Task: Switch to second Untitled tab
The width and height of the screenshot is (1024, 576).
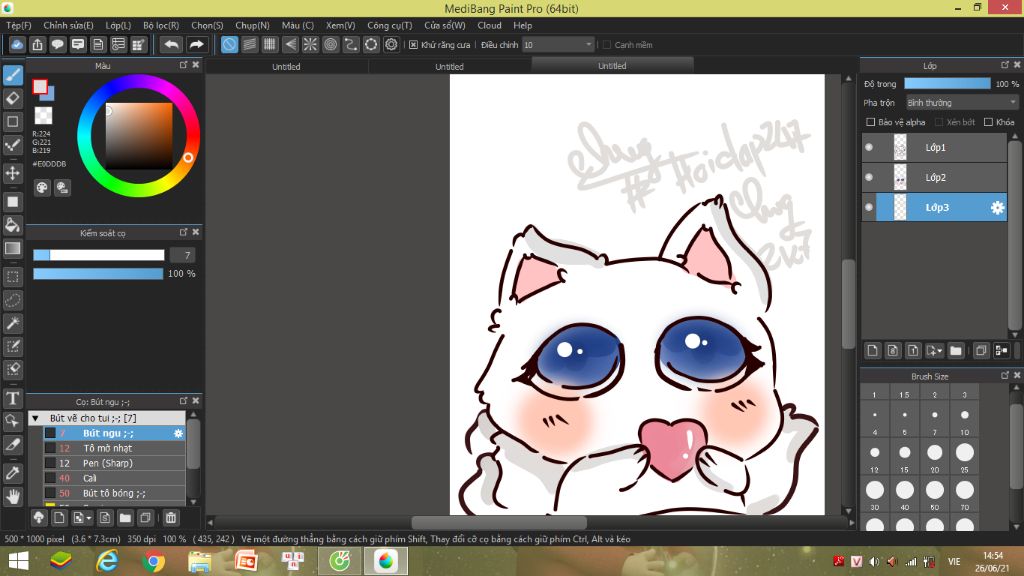Action: pyautogui.click(x=449, y=67)
